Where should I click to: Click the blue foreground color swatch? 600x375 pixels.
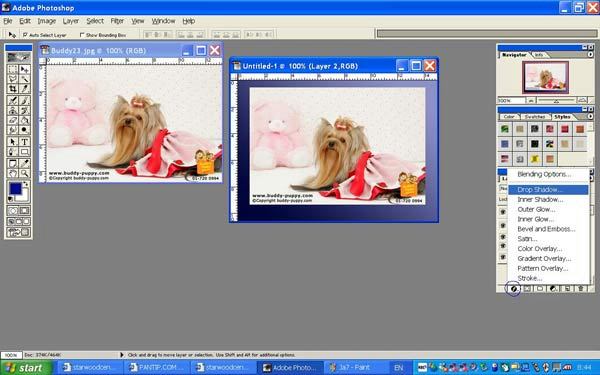(15, 189)
